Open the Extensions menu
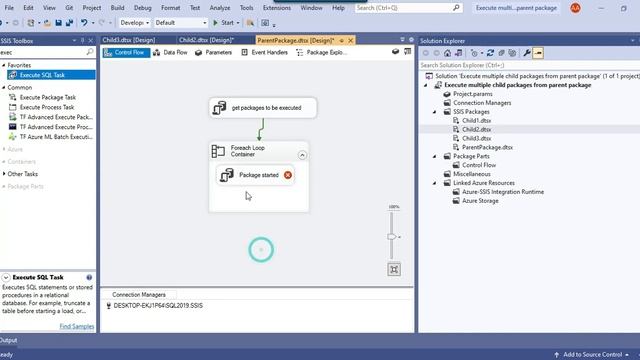The height and width of the screenshot is (360, 640). 277,8
